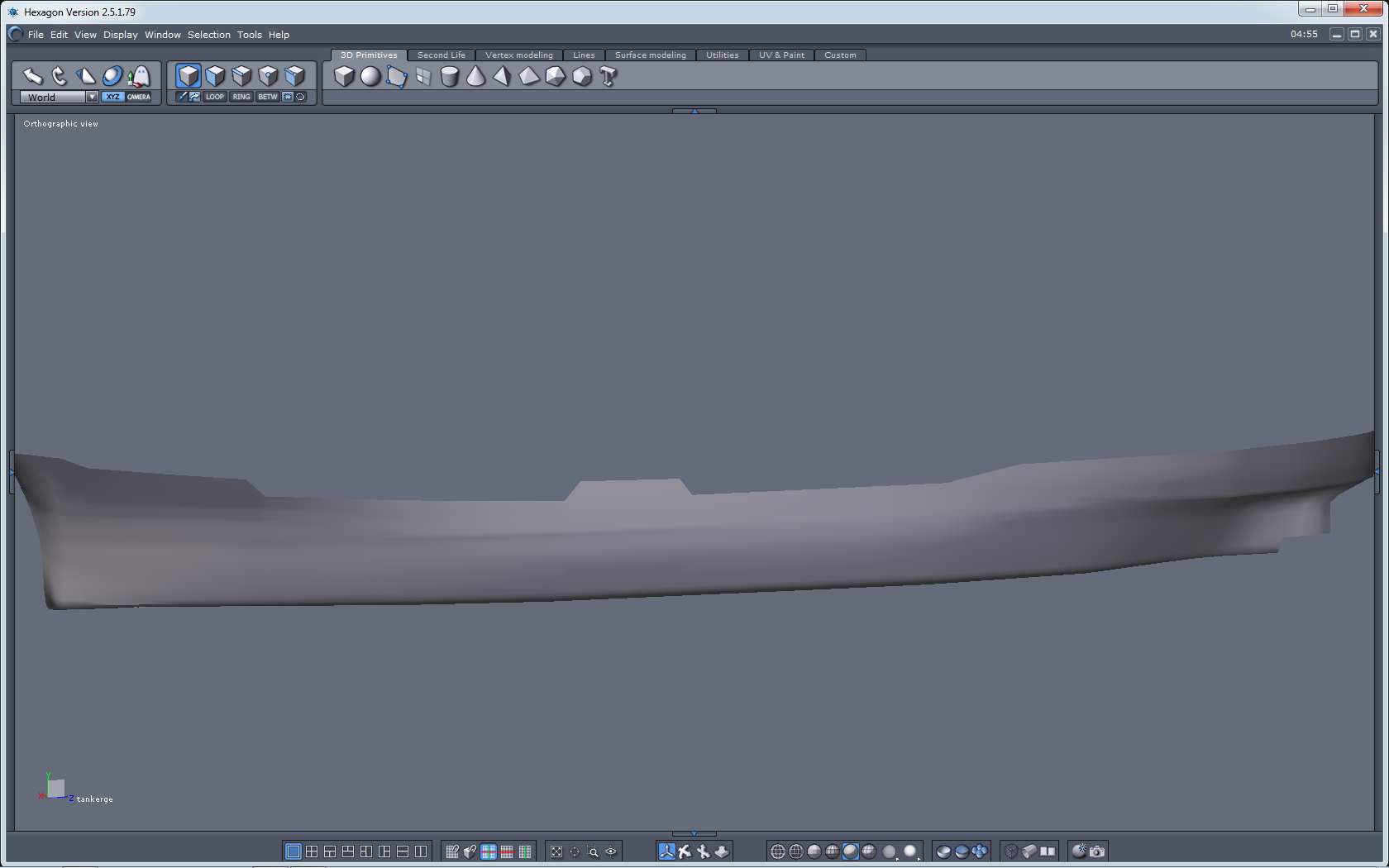This screenshot has width=1389, height=868.
Task: Click the 3D ship hull model
Action: [694, 537]
